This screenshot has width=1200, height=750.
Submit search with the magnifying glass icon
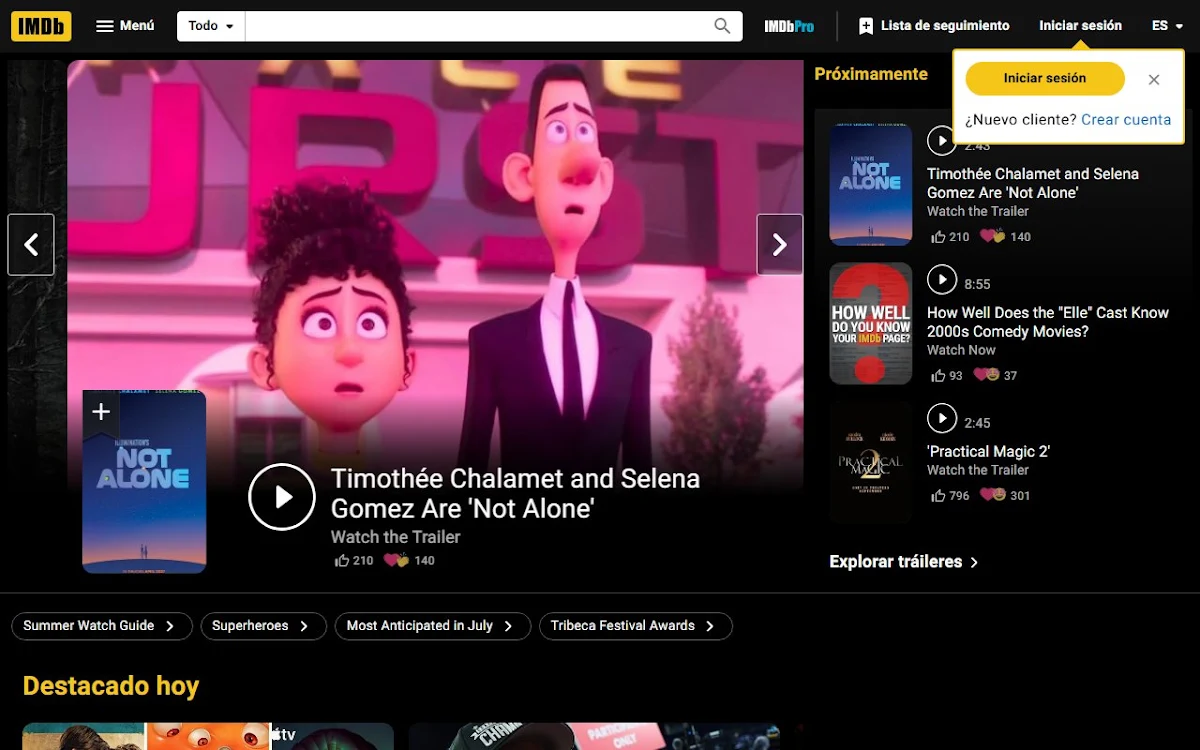coord(722,26)
